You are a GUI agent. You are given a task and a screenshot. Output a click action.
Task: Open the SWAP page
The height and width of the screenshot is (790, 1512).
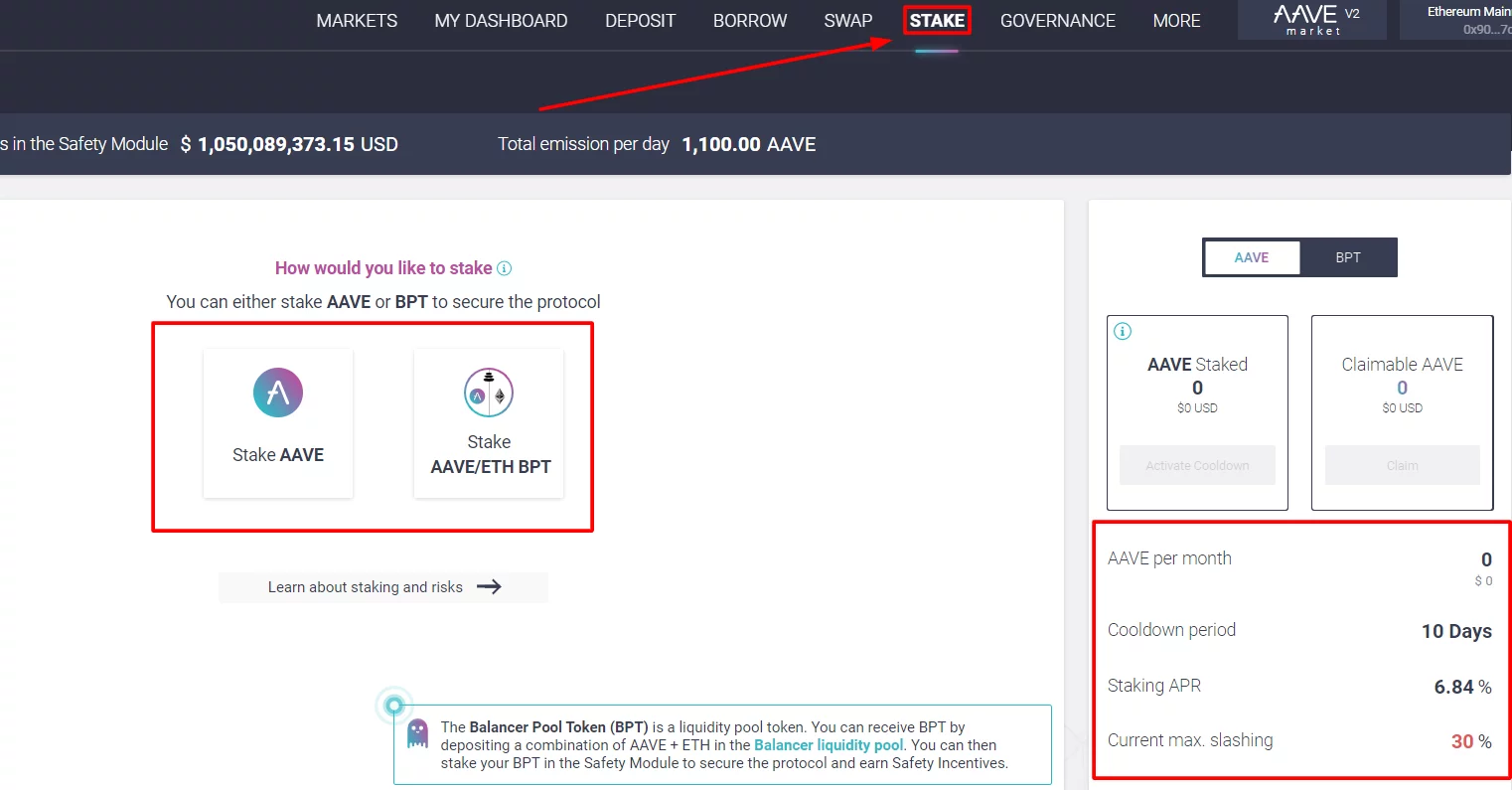[848, 21]
